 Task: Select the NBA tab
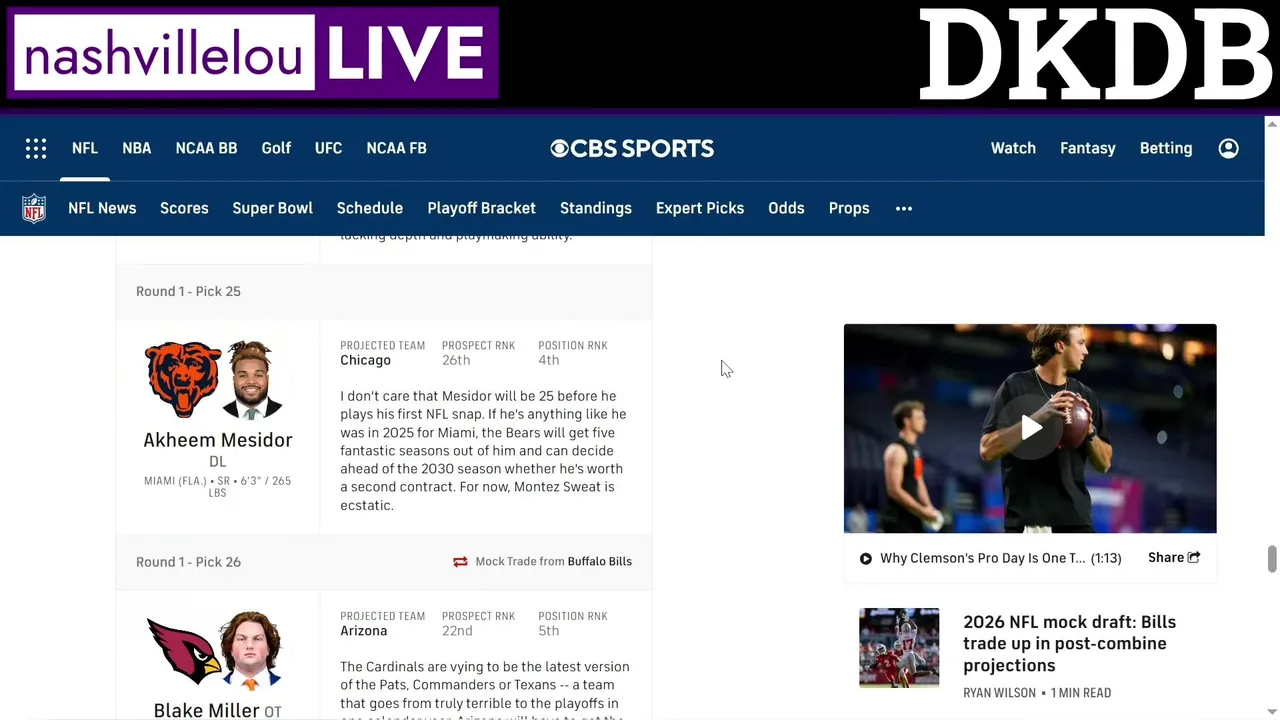[137, 148]
